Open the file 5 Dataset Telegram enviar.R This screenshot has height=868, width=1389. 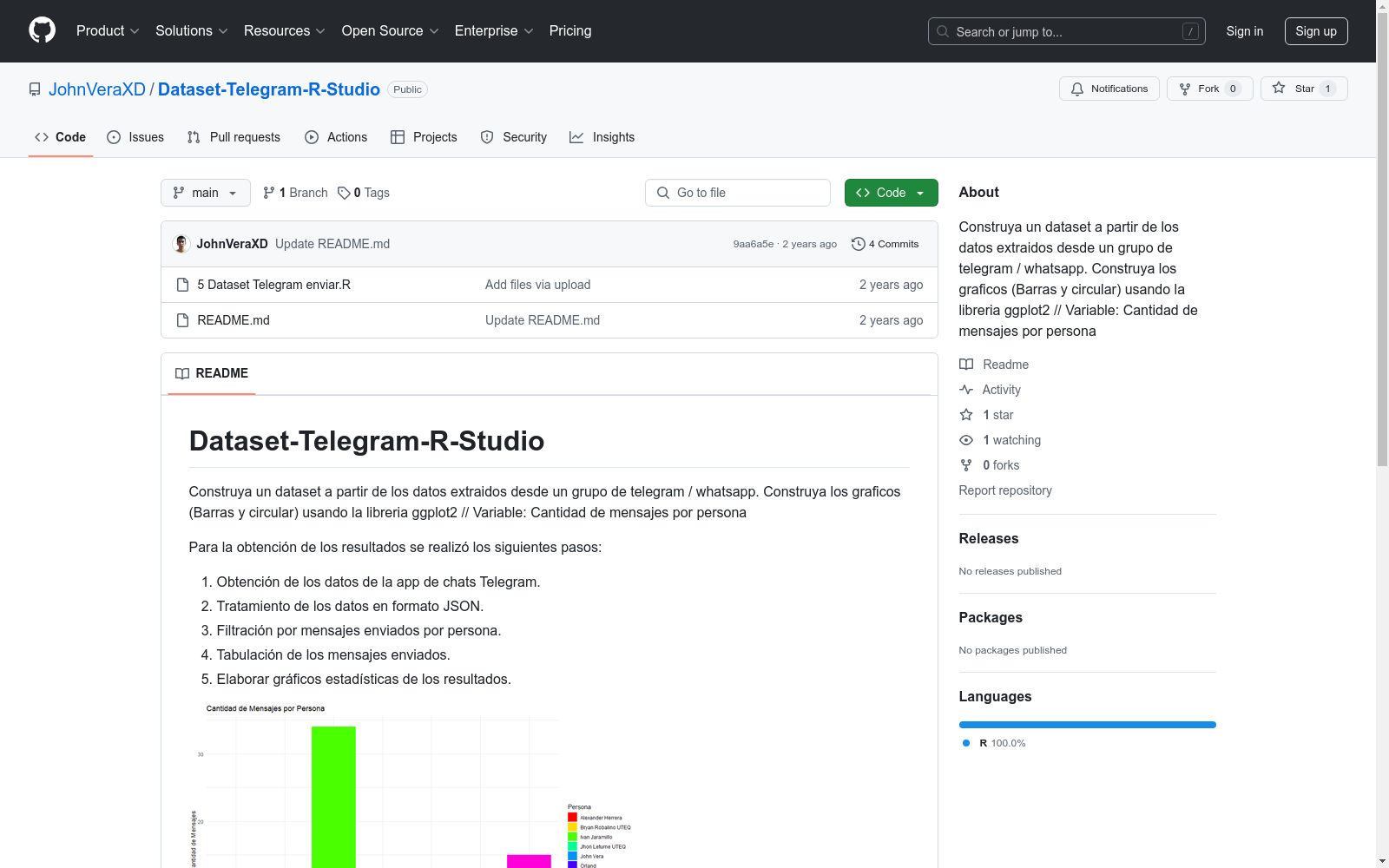click(274, 285)
